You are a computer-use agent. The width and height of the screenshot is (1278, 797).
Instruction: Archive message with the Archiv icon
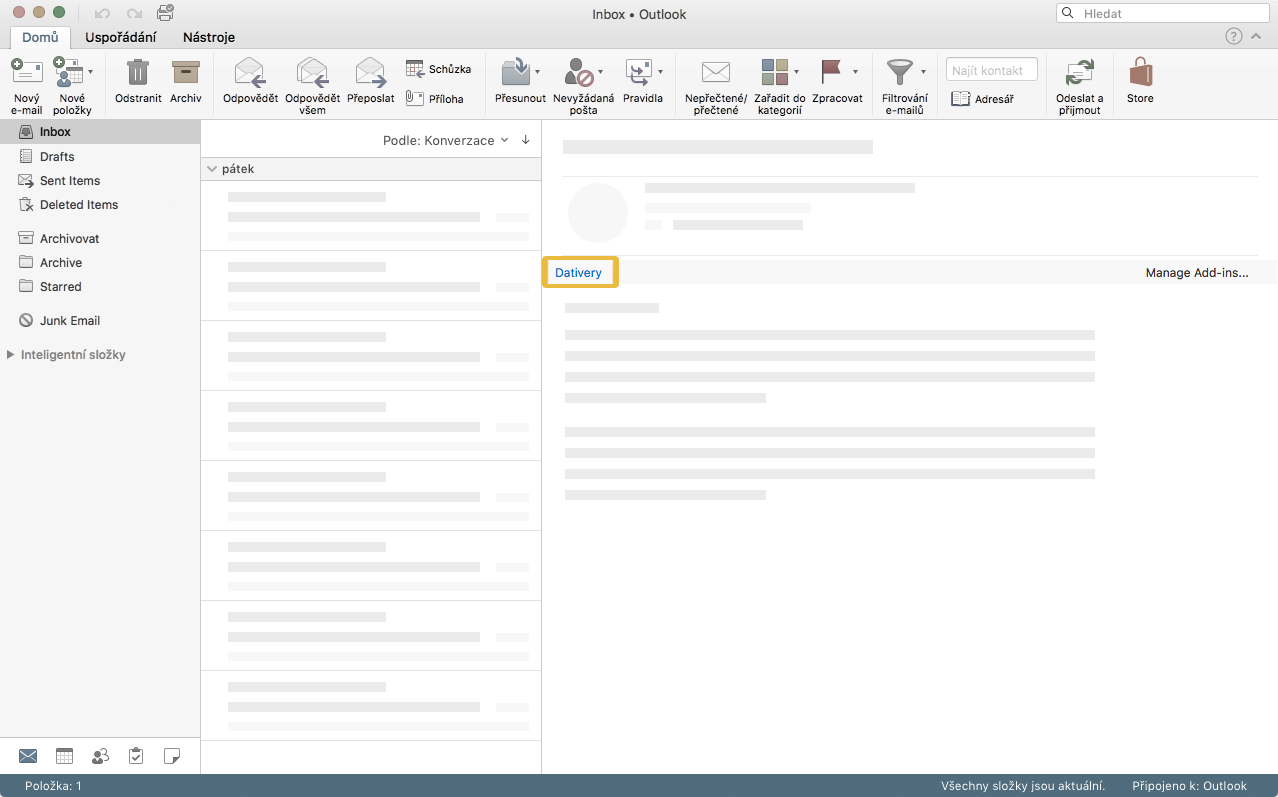[186, 73]
